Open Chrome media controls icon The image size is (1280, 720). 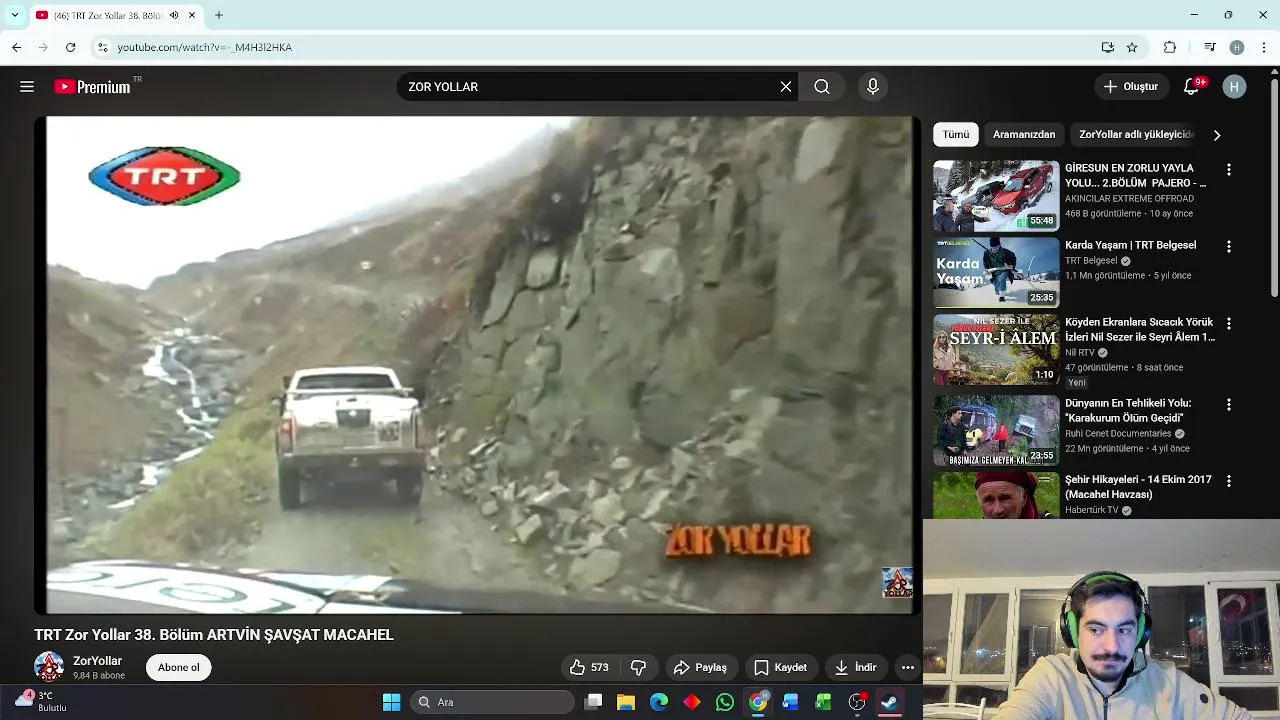click(x=1210, y=47)
